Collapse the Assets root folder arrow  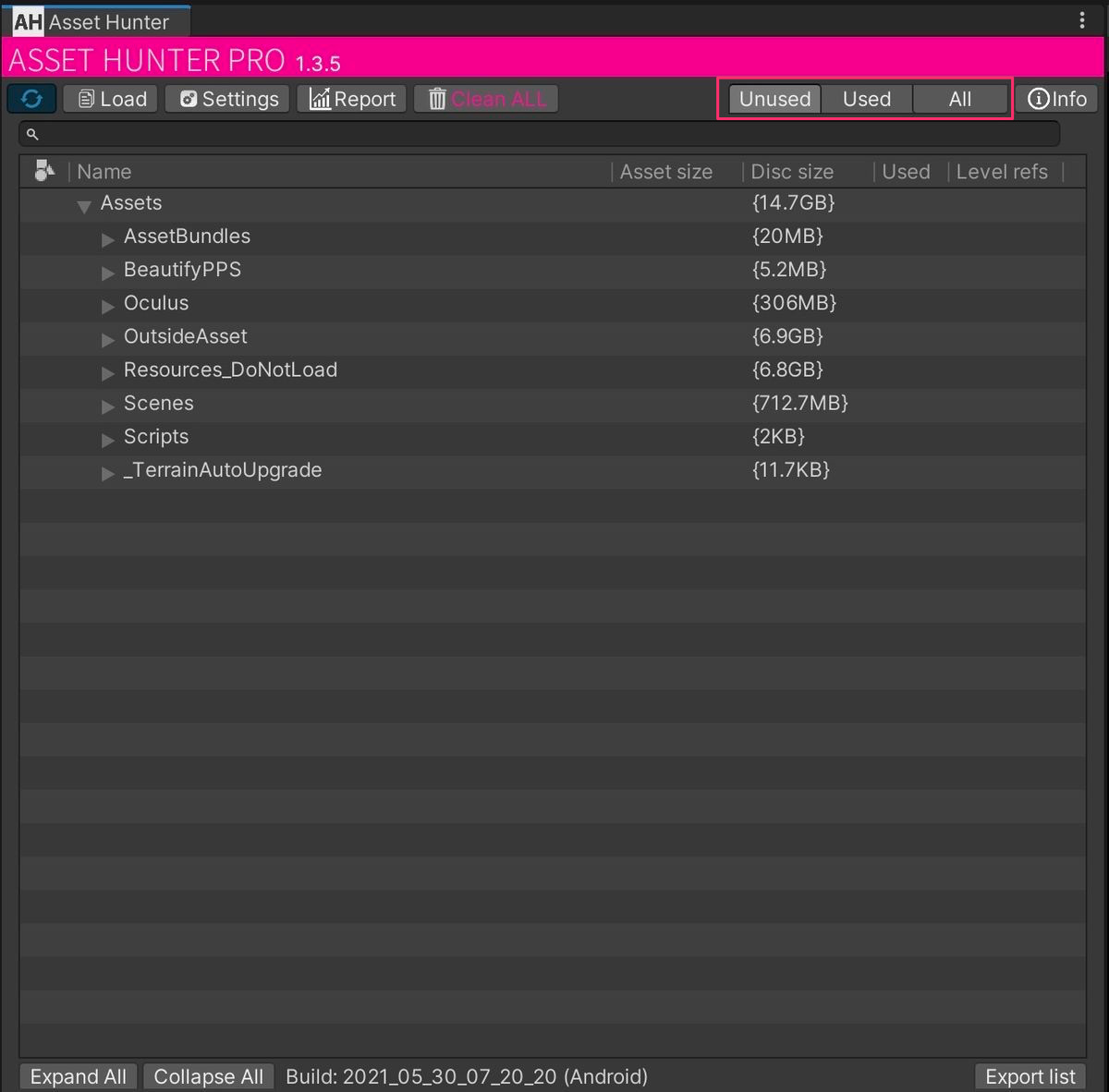point(84,206)
